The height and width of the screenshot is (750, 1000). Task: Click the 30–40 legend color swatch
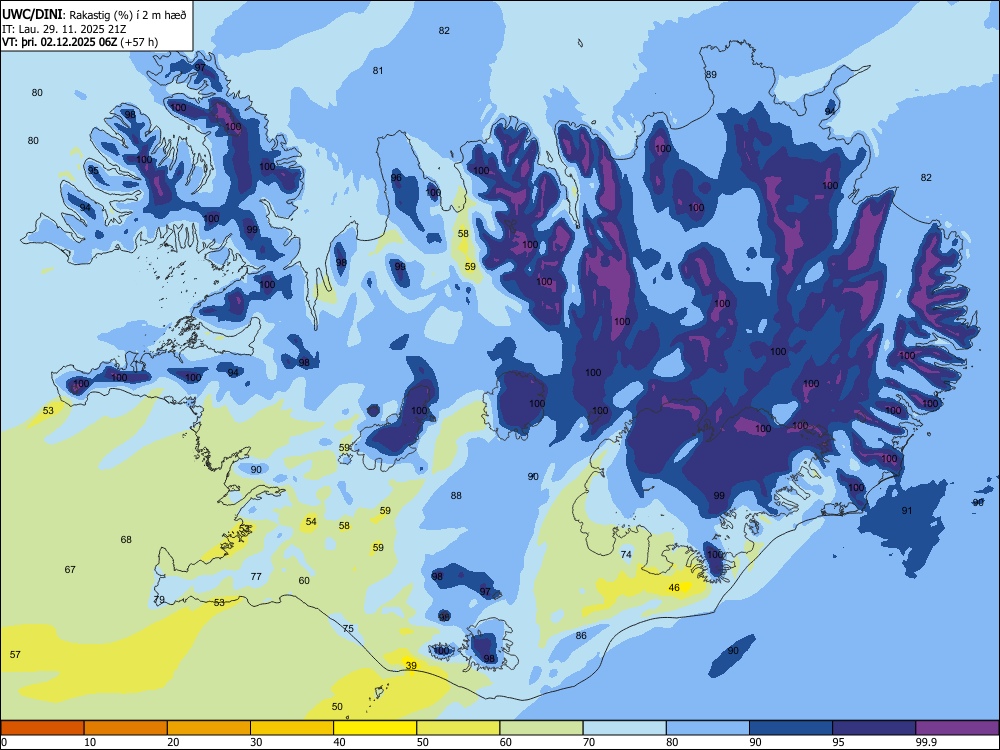click(x=292, y=728)
